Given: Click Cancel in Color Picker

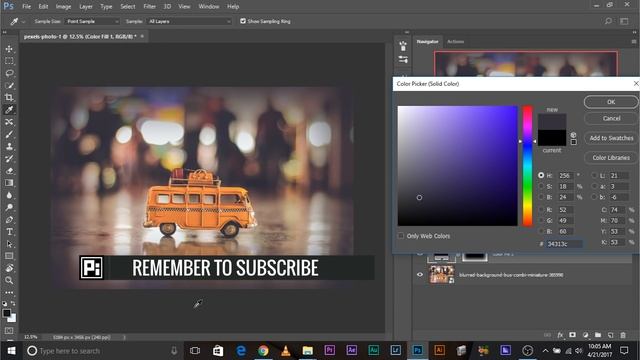Looking at the screenshot, I should (611, 118).
